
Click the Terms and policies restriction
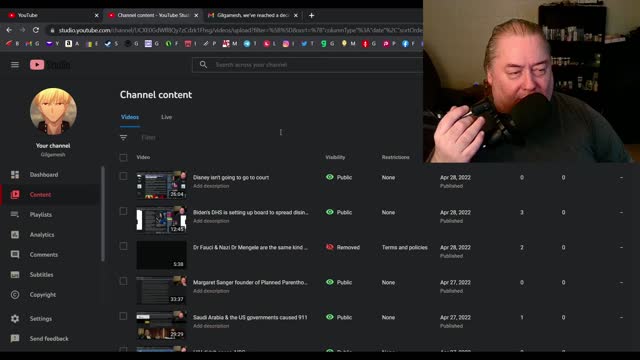[404, 247]
